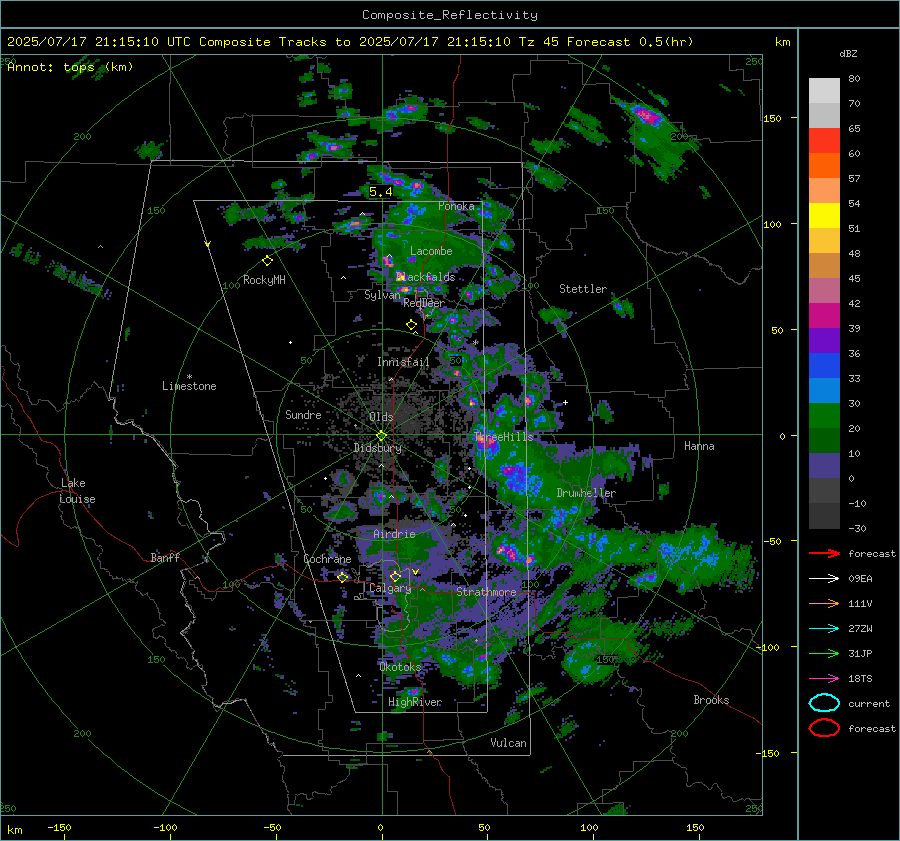Click the RockyMH label

click(264, 280)
